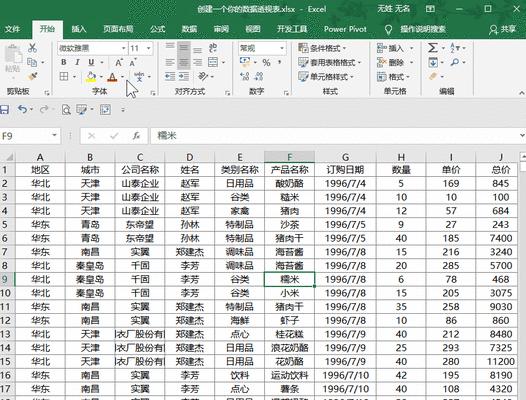This screenshot has width=526, height=400.
Task: Switch to the 数据 Data tab
Action: coord(189,29)
